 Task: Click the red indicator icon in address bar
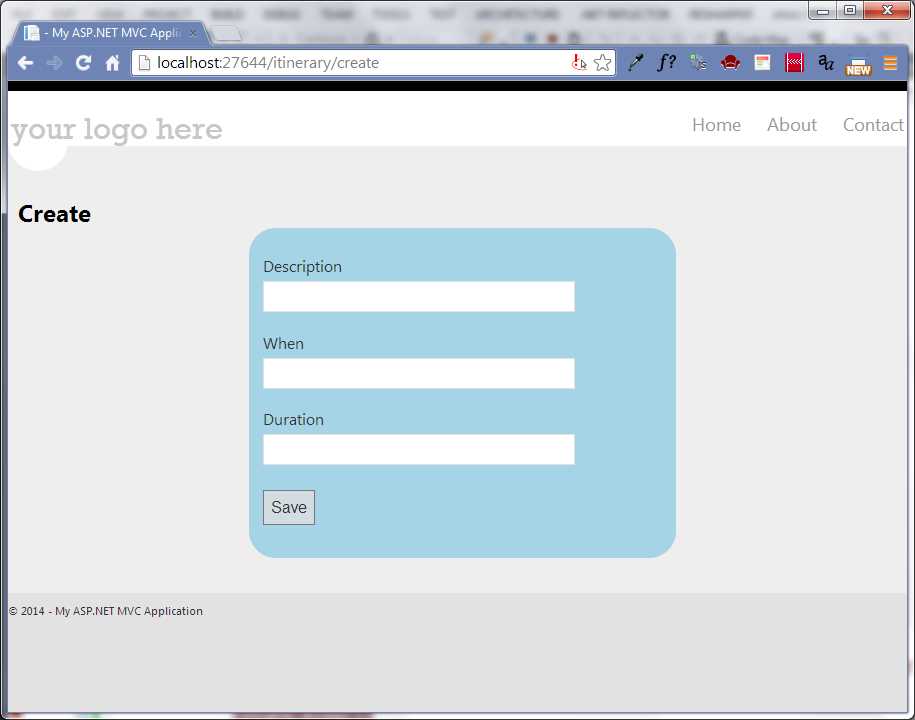(x=579, y=62)
